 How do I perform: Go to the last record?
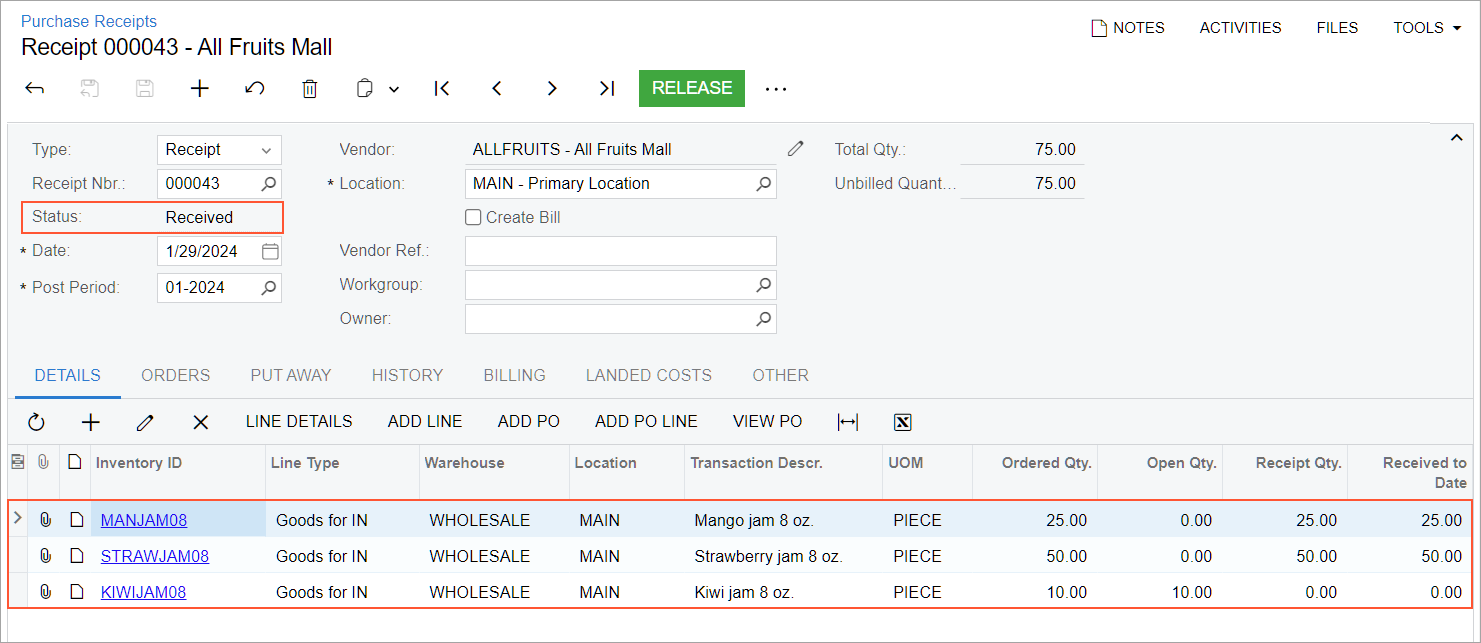tap(606, 89)
